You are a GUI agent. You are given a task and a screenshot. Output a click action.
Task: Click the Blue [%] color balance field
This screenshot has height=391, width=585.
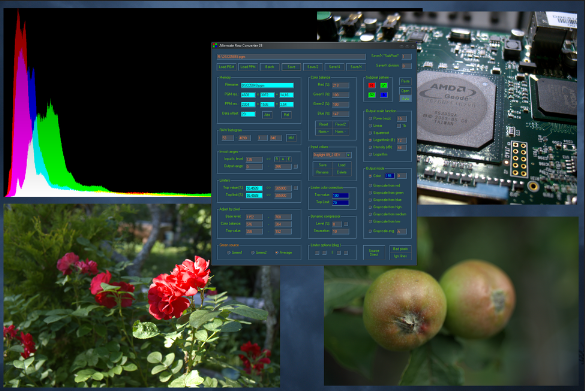pos(340,114)
